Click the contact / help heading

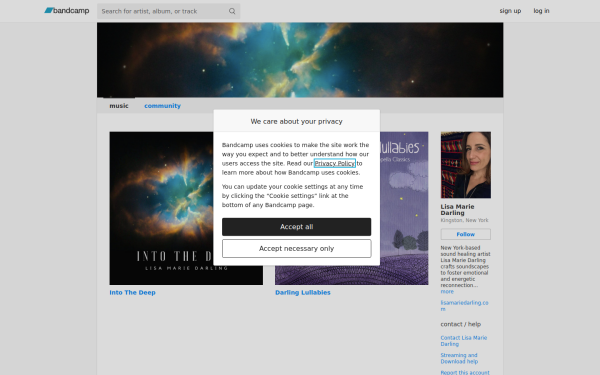pos(461,324)
